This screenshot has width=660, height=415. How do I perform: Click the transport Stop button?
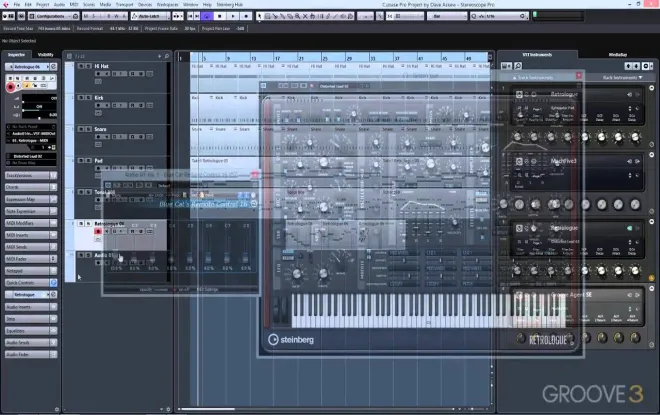coord(219,16)
